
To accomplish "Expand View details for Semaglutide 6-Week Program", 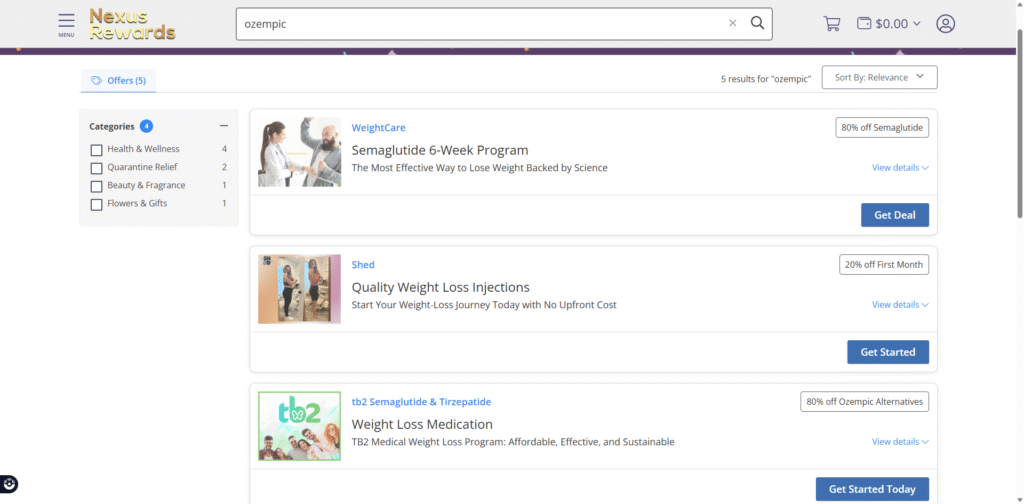I will click(900, 168).
